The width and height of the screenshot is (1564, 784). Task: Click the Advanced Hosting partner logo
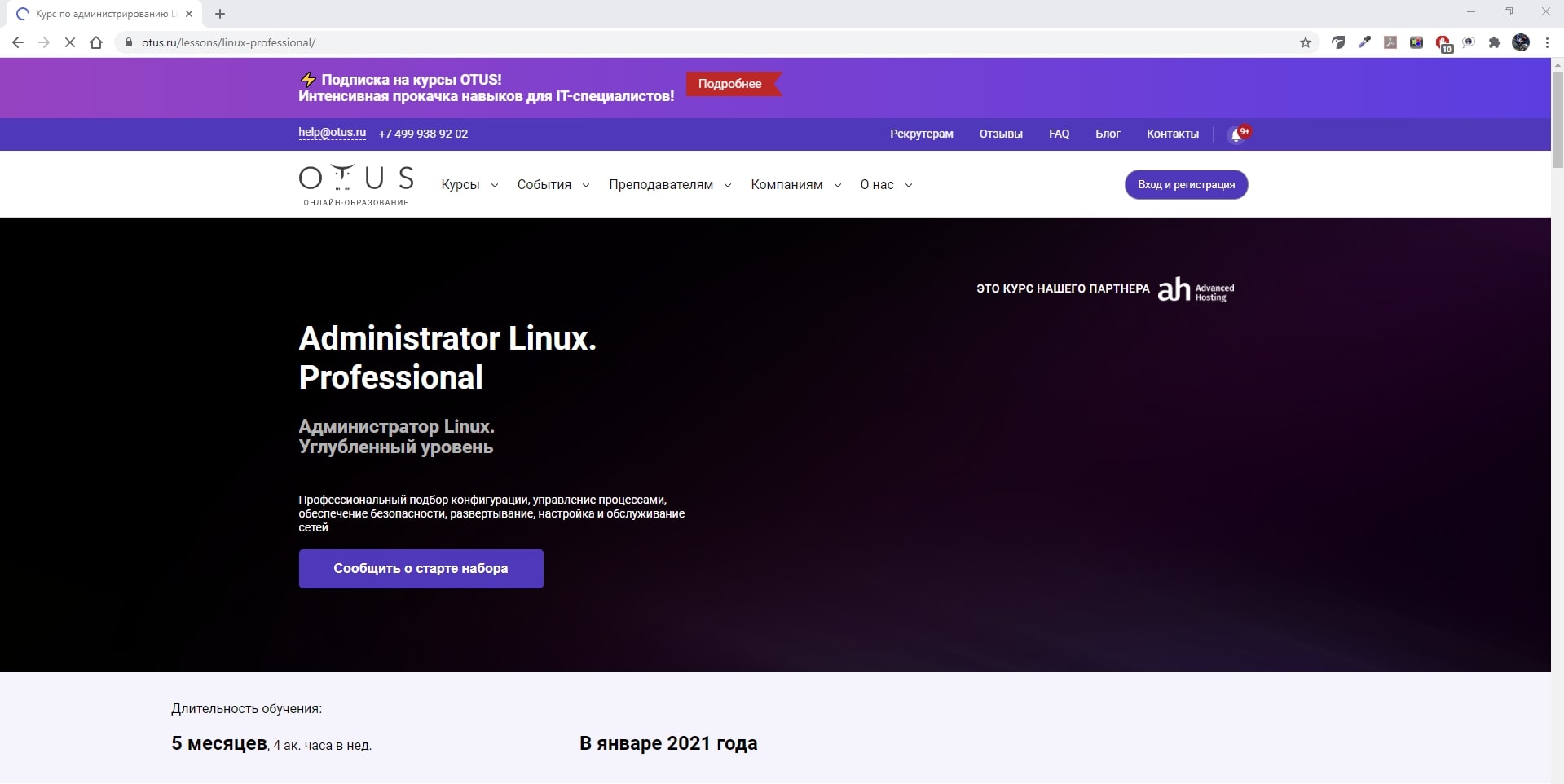[1196, 289]
